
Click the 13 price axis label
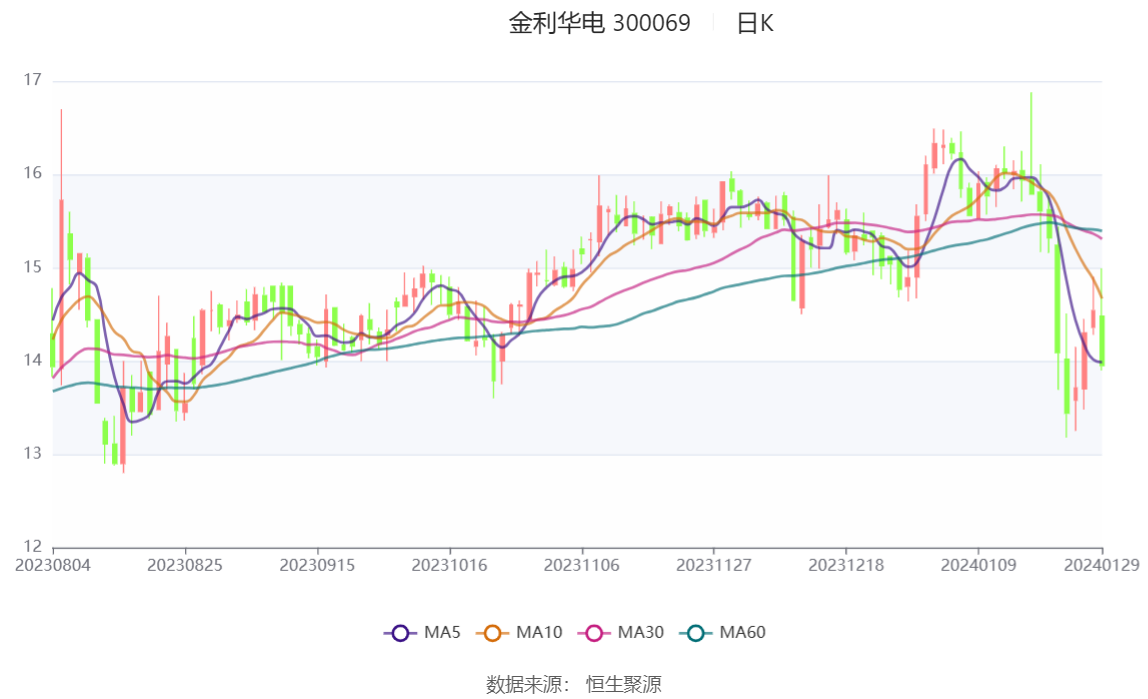[x=33, y=454]
